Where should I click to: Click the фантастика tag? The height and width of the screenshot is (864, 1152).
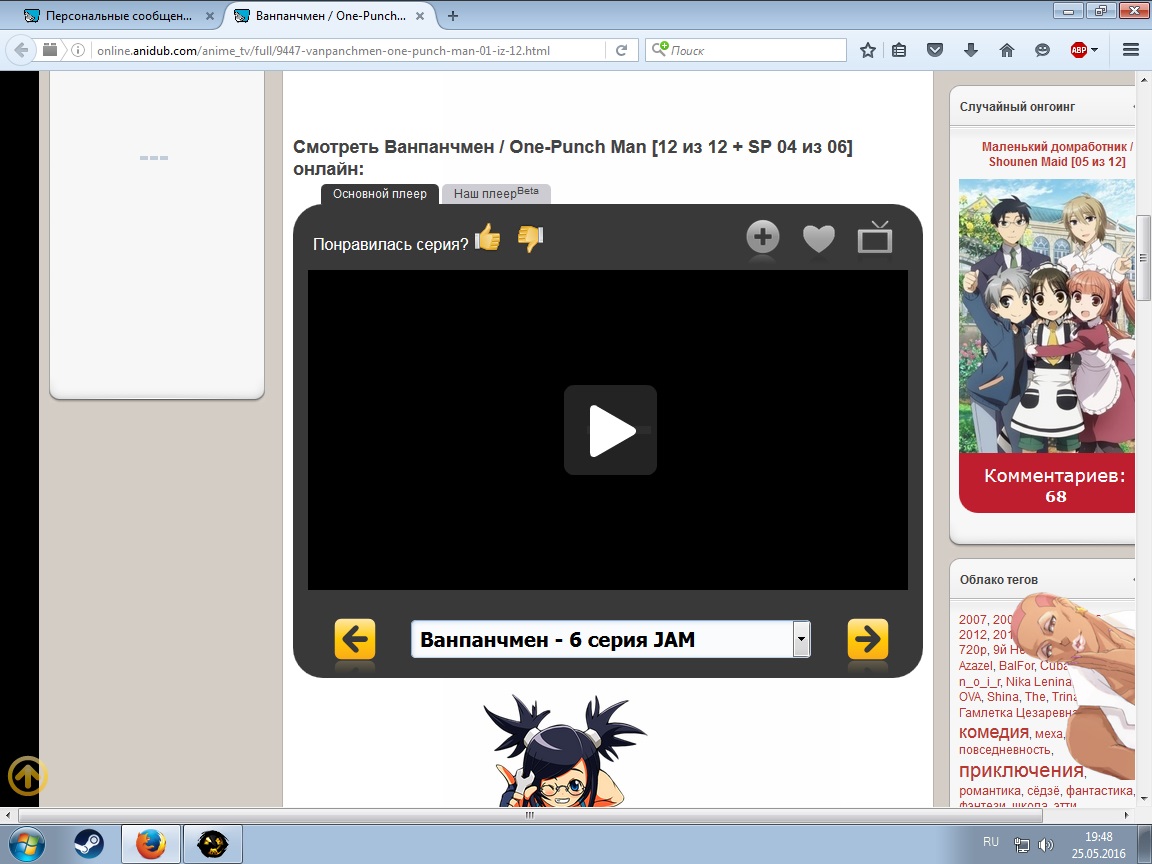(1099, 791)
